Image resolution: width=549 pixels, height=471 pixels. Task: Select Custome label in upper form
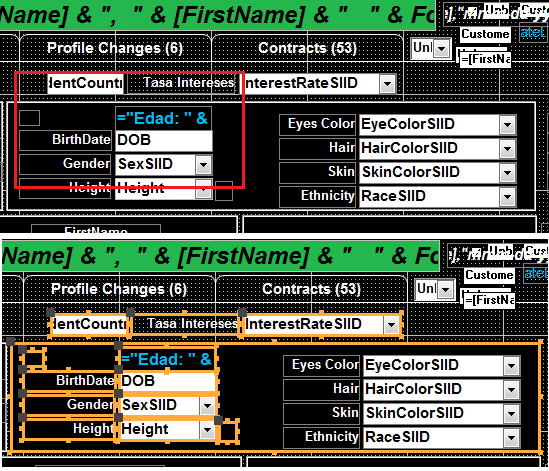click(485, 34)
